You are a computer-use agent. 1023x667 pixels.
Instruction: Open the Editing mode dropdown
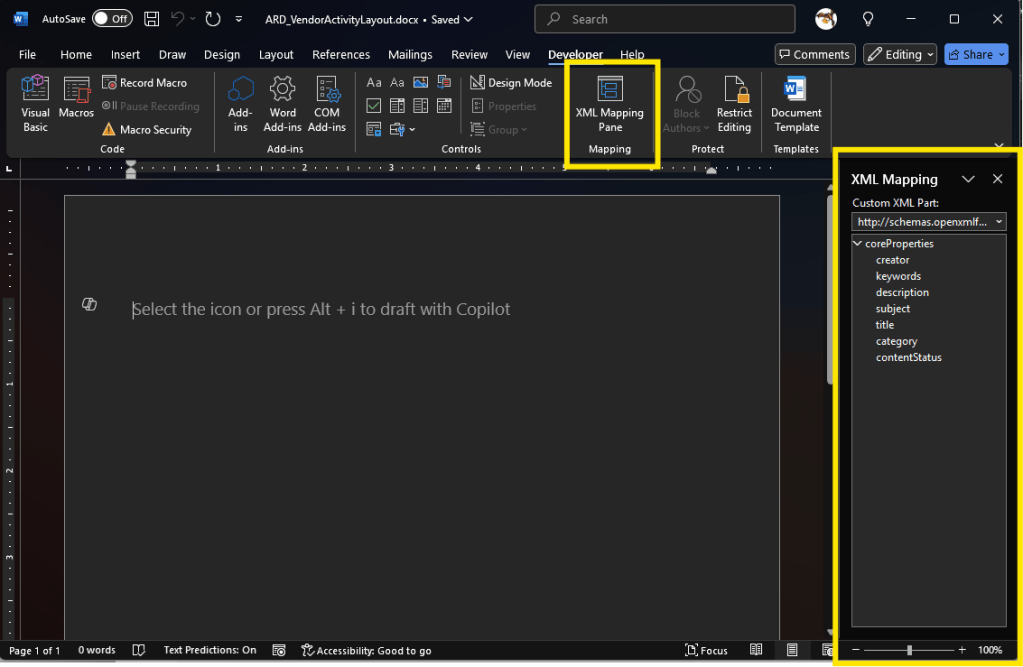(x=900, y=55)
